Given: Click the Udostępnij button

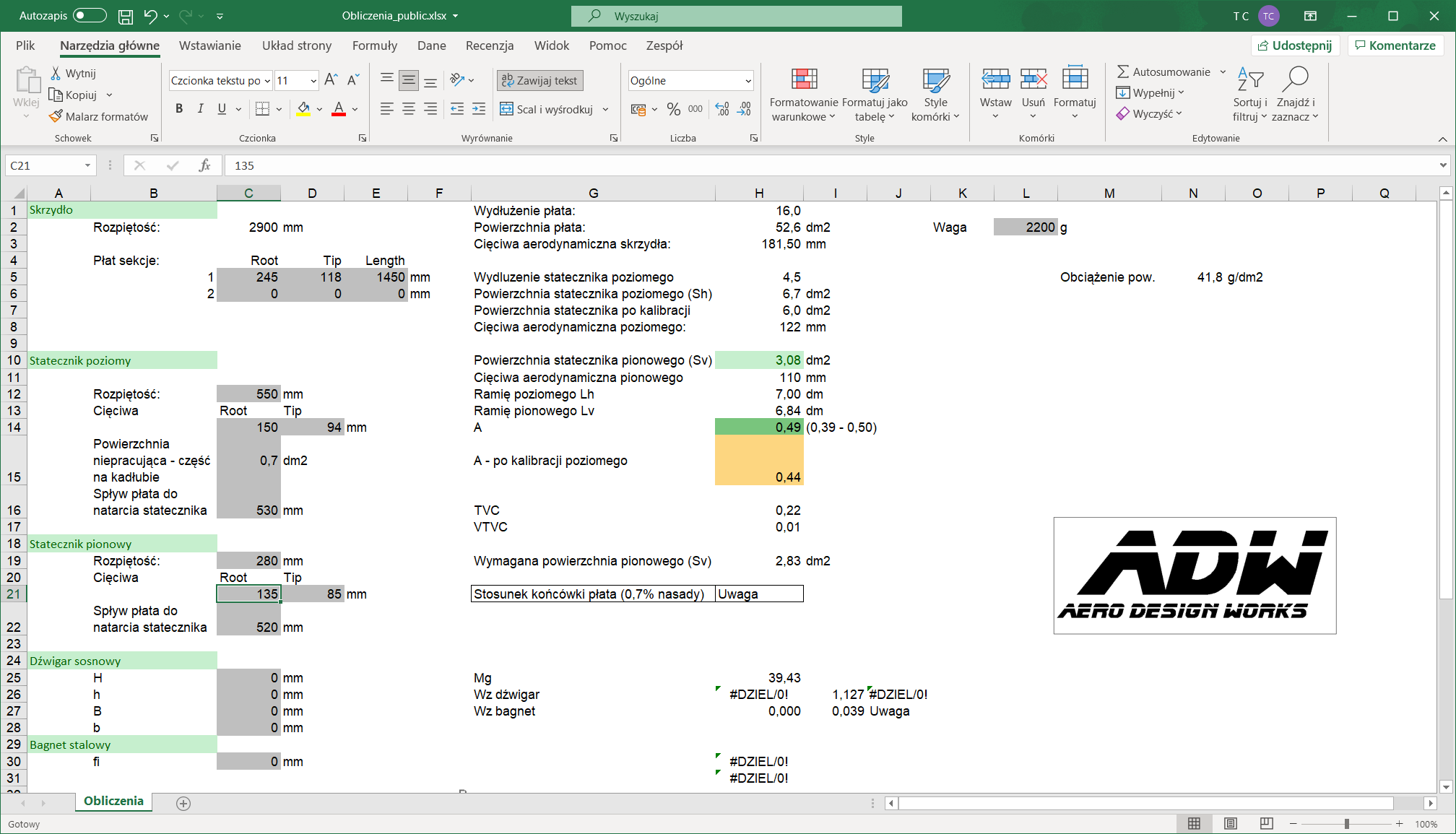Looking at the screenshot, I should (1295, 45).
